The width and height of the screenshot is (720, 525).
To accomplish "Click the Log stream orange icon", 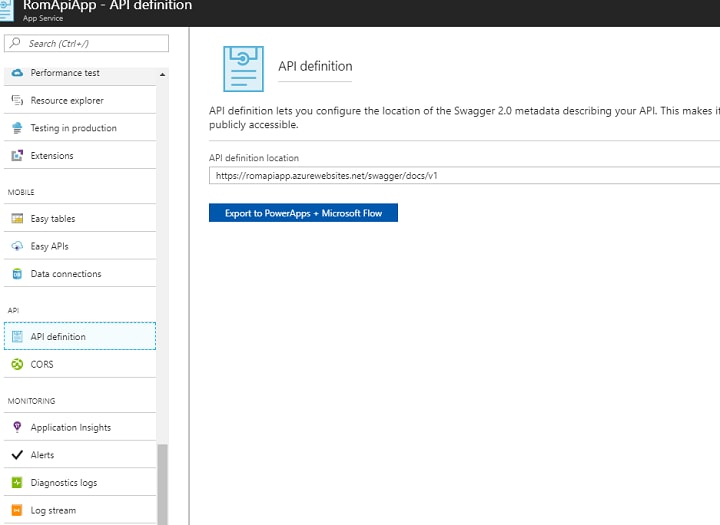I will (x=17, y=510).
